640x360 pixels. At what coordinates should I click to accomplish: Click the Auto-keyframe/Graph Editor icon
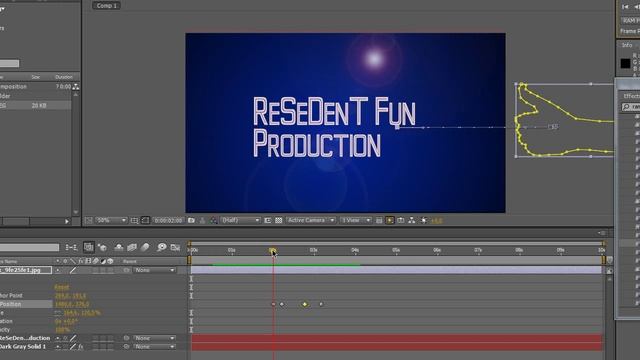[x=175, y=247]
